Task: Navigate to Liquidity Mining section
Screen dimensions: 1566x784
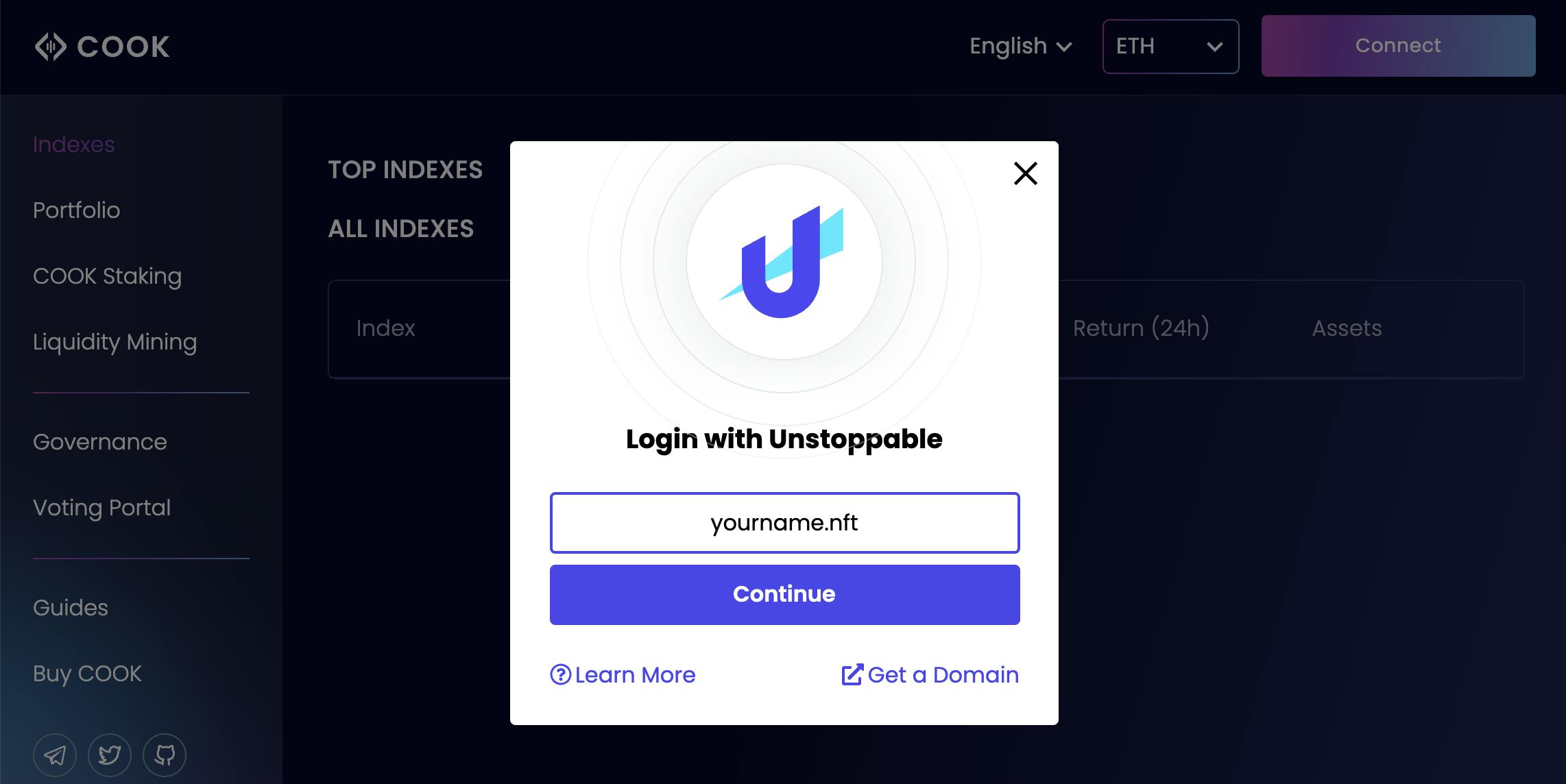Action: (x=113, y=342)
